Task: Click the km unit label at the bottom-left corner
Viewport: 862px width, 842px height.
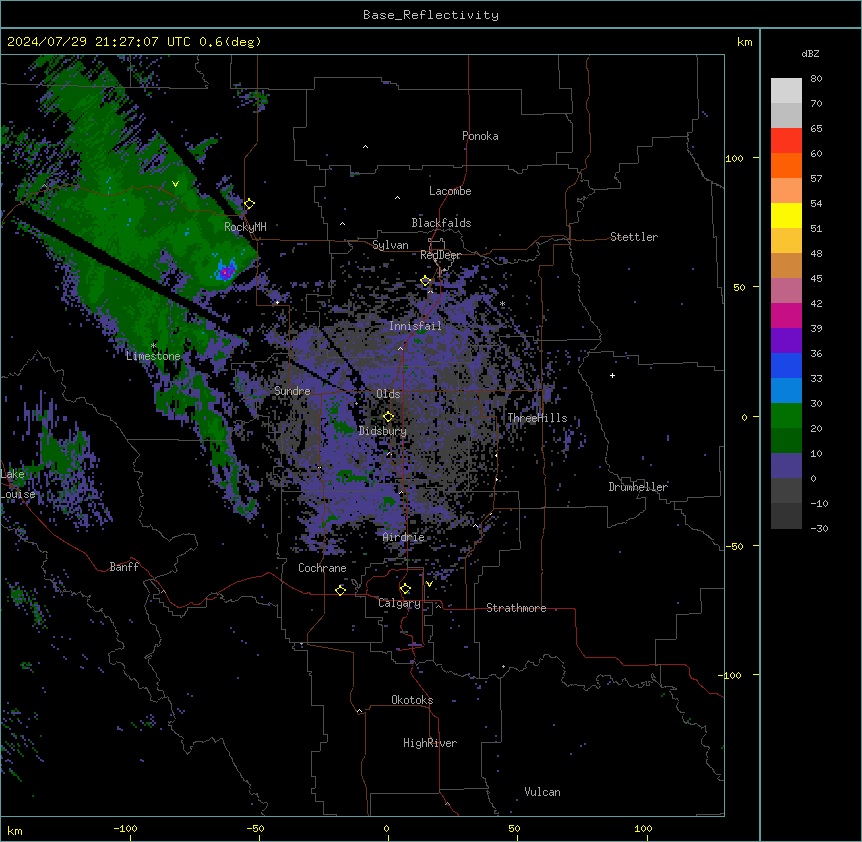Action: point(15,831)
